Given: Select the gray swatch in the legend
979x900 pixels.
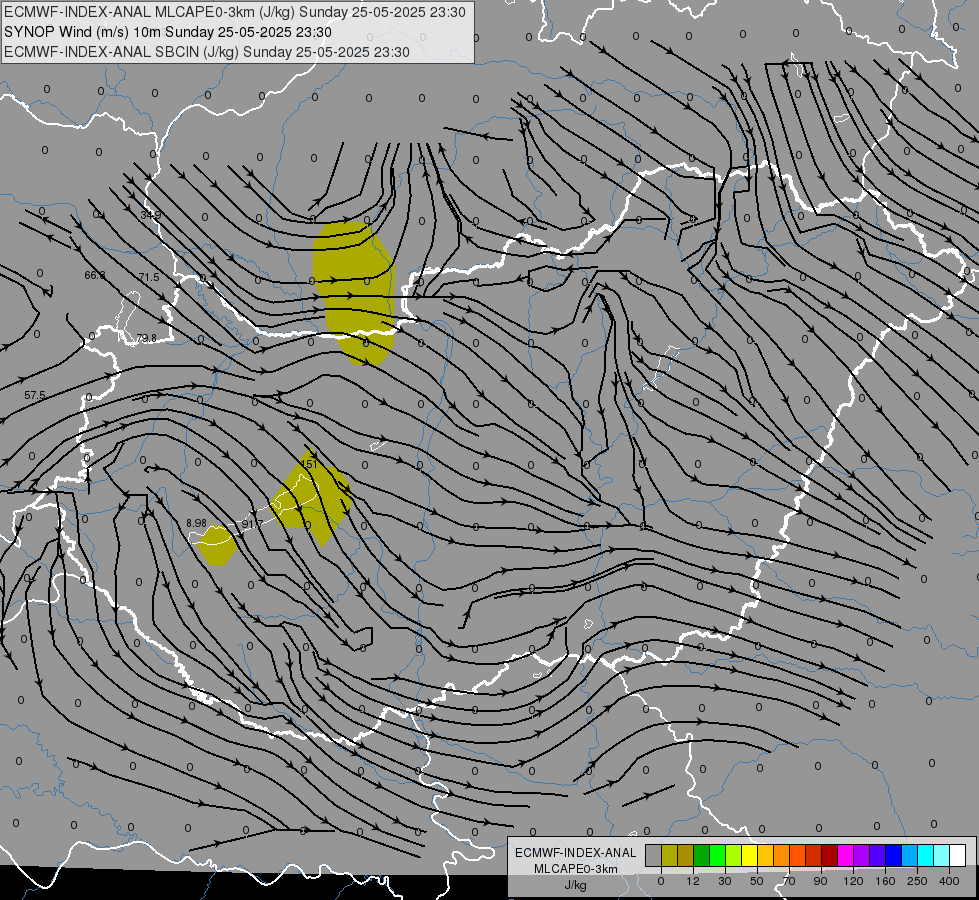Looking at the screenshot, I should coord(653,855).
